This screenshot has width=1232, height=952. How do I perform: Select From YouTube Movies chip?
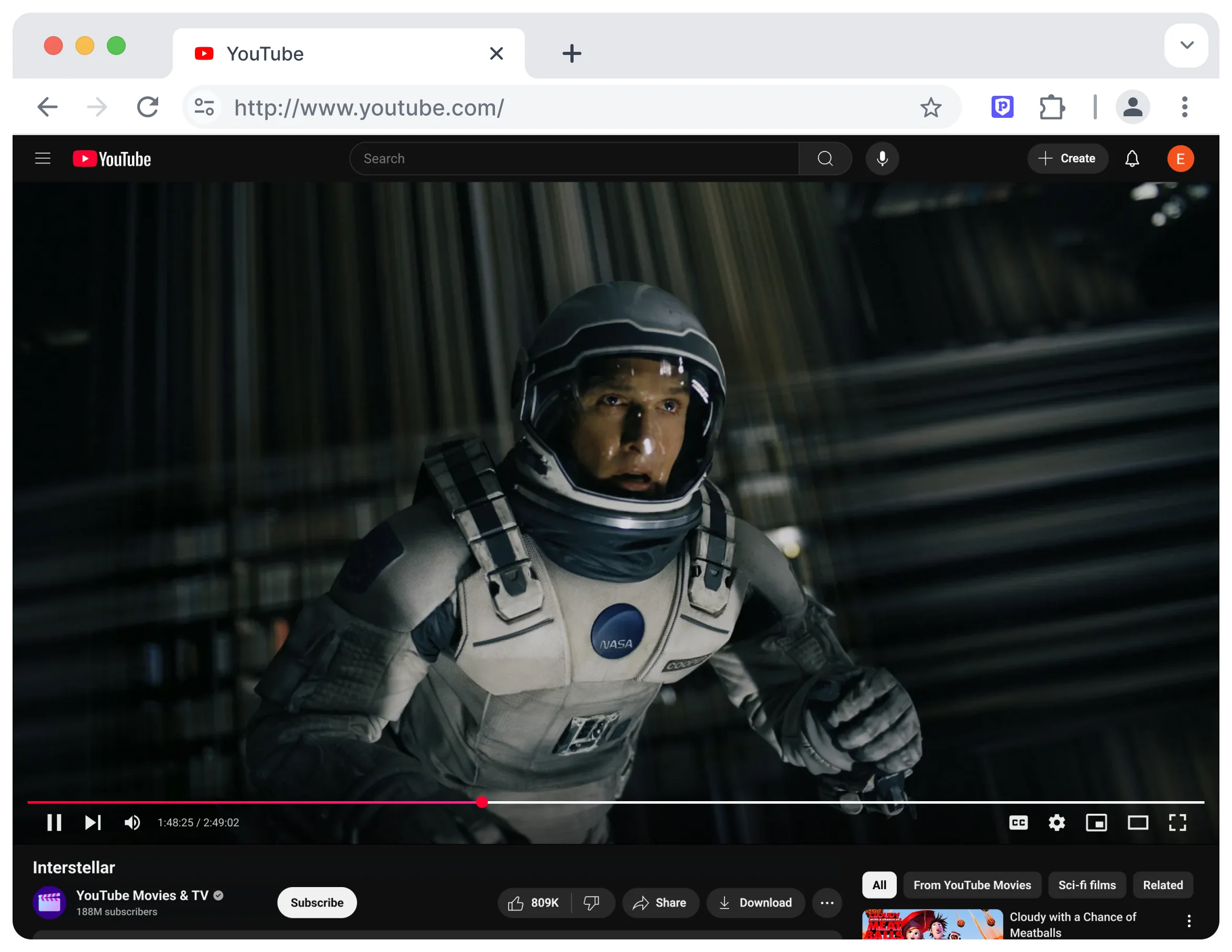click(x=972, y=885)
